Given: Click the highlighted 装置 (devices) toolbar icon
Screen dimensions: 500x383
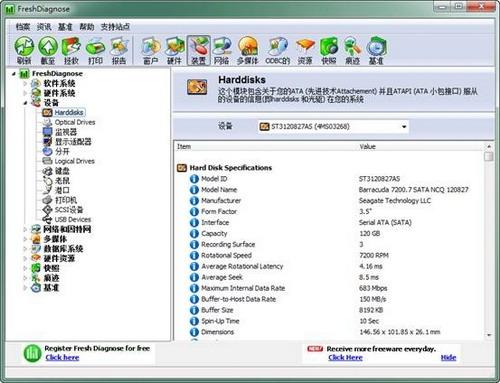Looking at the screenshot, I should tap(198, 50).
